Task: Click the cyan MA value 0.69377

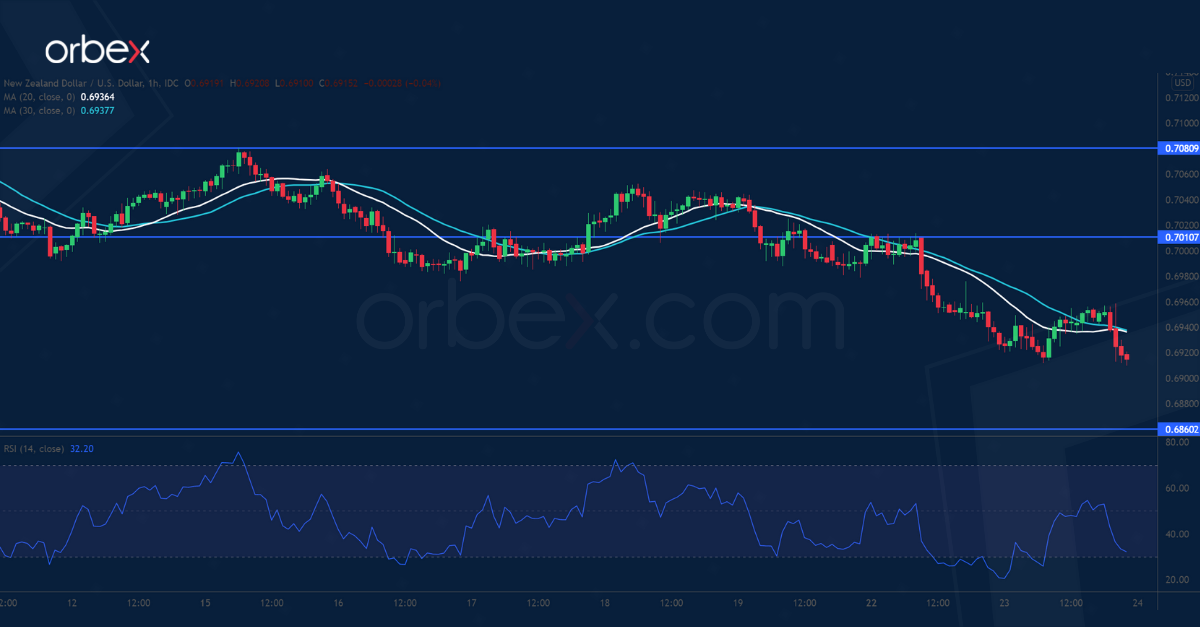Action: click(x=97, y=110)
